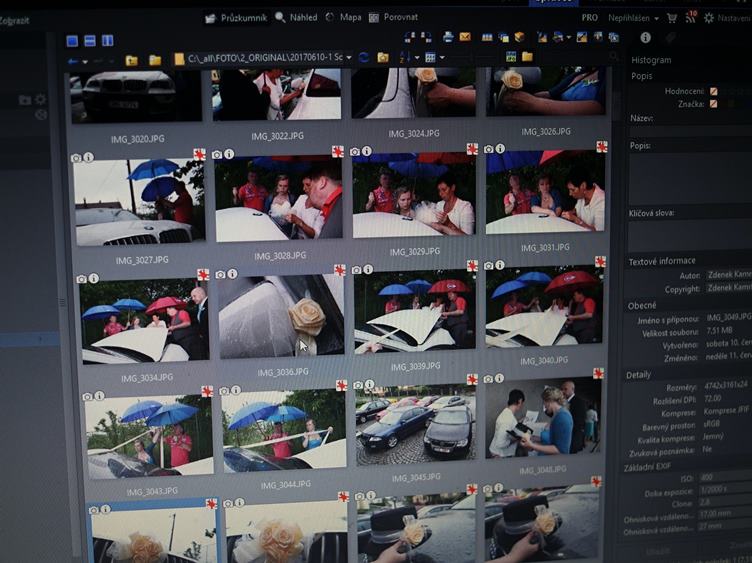Rotate image right icon
The height and width of the screenshot is (563, 752).
tap(426, 37)
